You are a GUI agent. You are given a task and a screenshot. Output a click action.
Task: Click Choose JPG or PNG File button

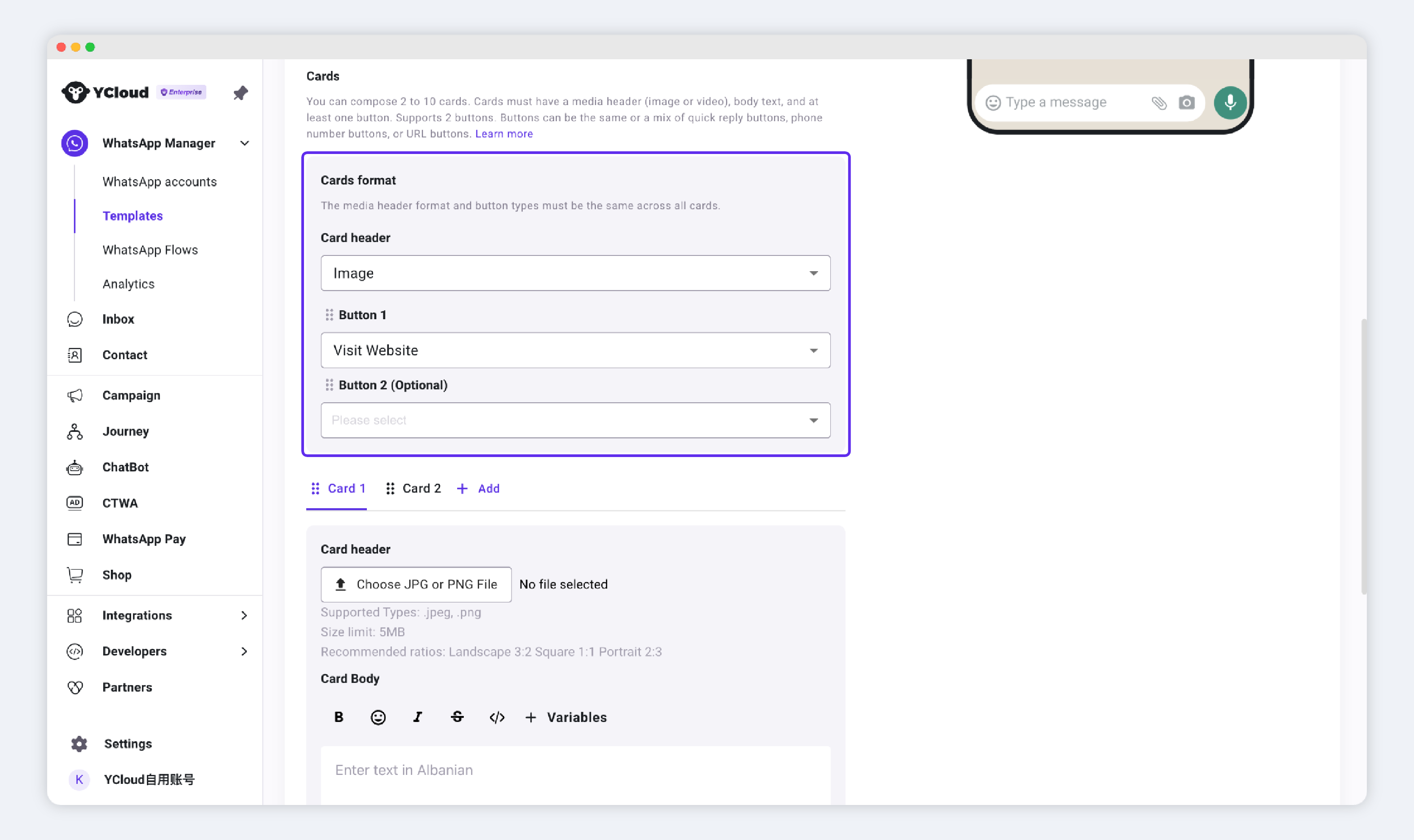point(416,584)
